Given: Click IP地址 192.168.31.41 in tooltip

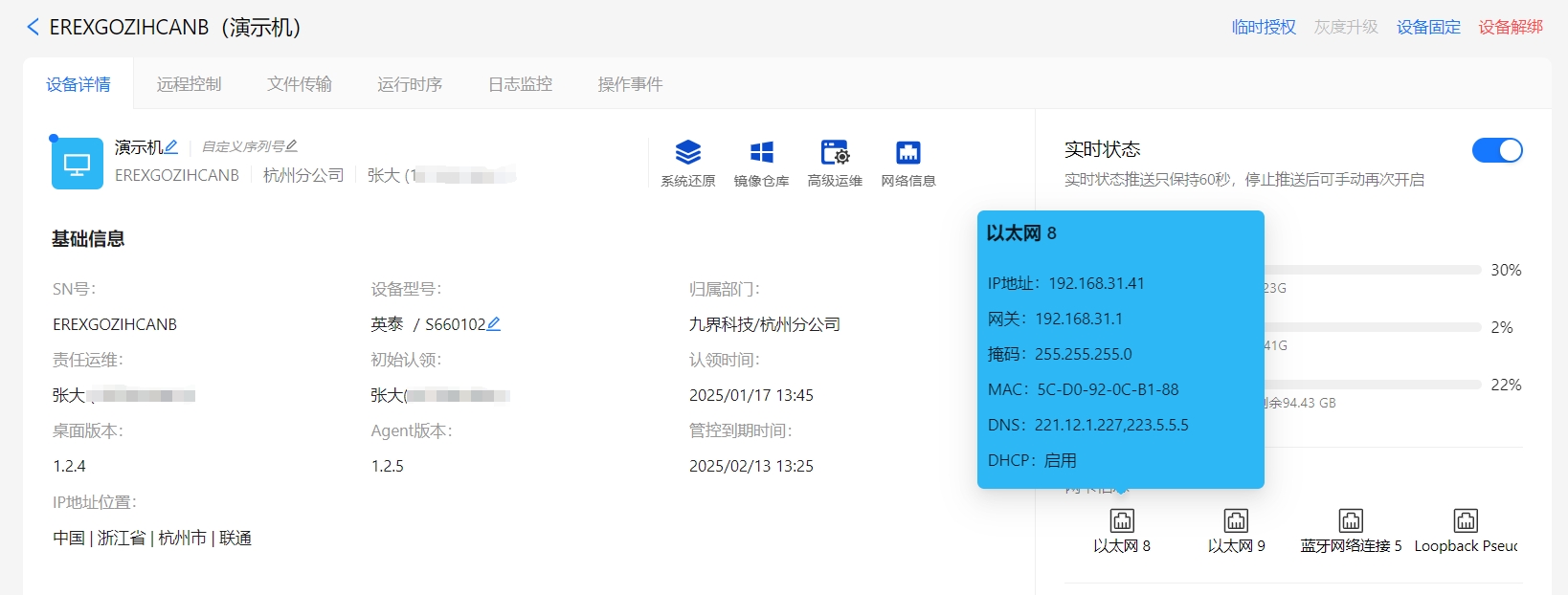Looking at the screenshot, I should click(1066, 283).
